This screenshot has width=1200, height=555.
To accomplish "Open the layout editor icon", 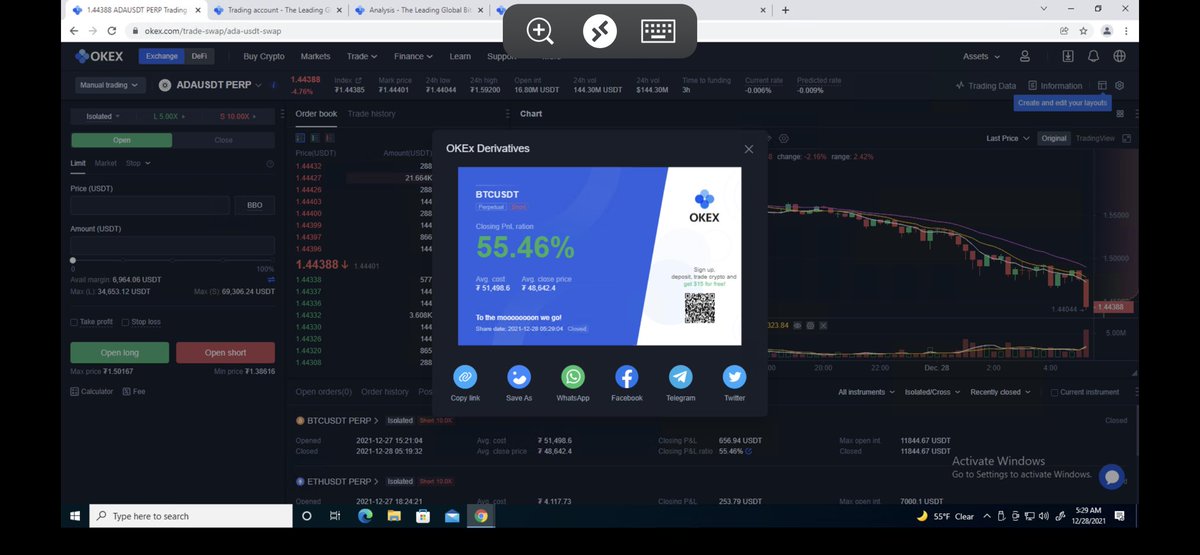I will click(1102, 85).
